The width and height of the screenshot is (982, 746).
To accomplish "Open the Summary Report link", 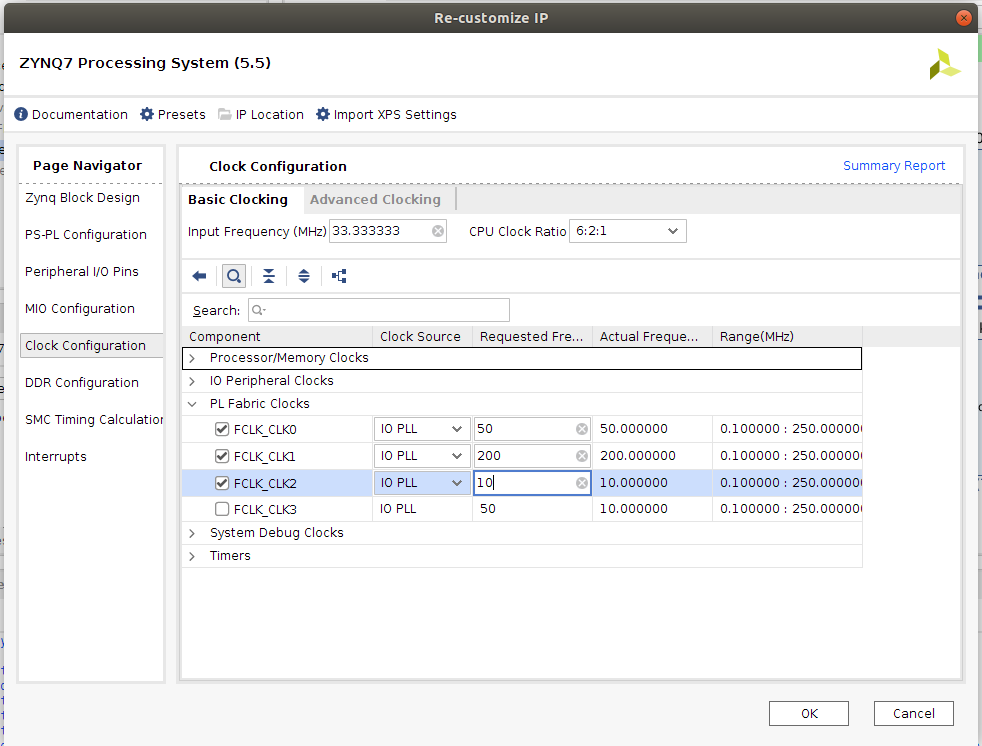I will tap(893, 166).
